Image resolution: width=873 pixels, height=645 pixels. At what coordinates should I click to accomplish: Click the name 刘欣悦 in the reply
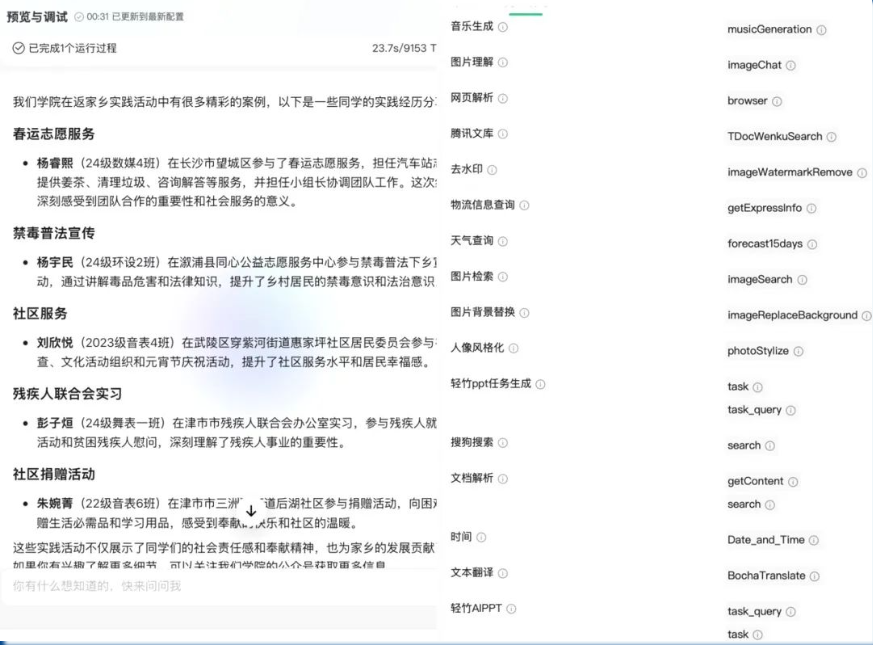55,343
